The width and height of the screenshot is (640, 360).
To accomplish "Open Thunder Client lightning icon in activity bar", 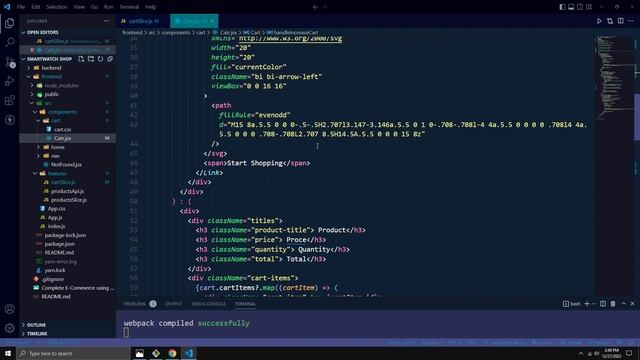I will [10, 120].
